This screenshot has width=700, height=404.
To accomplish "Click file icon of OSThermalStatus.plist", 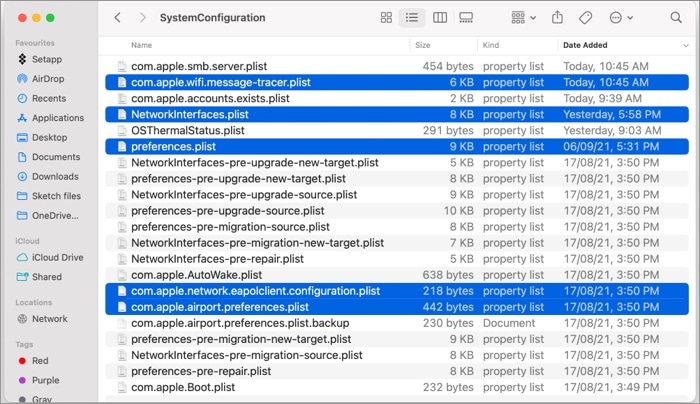I will coord(121,131).
